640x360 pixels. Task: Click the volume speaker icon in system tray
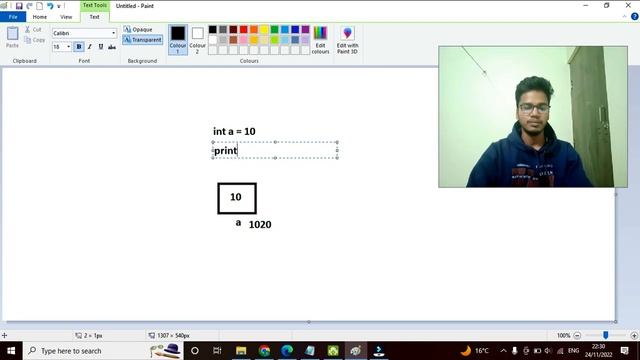click(x=548, y=351)
